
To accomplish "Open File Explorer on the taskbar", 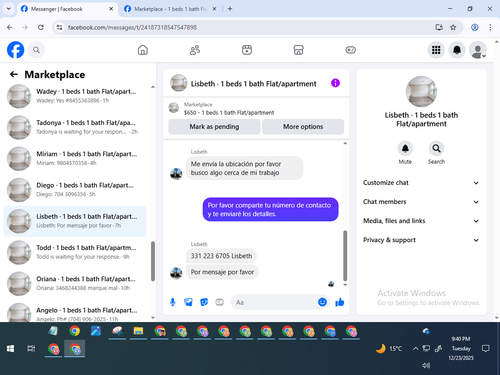I will (138, 331).
